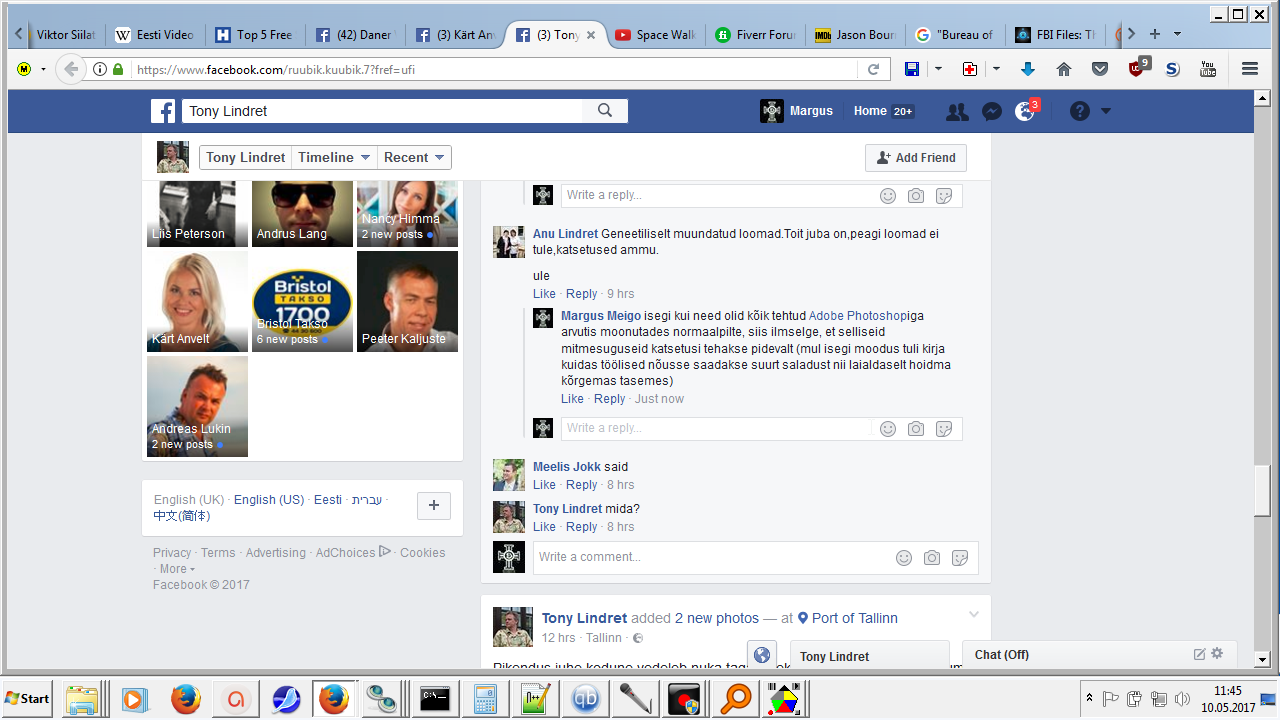Open Bristol Takso friend thumbnail
This screenshot has width=1280, height=720.
[x=302, y=301]
